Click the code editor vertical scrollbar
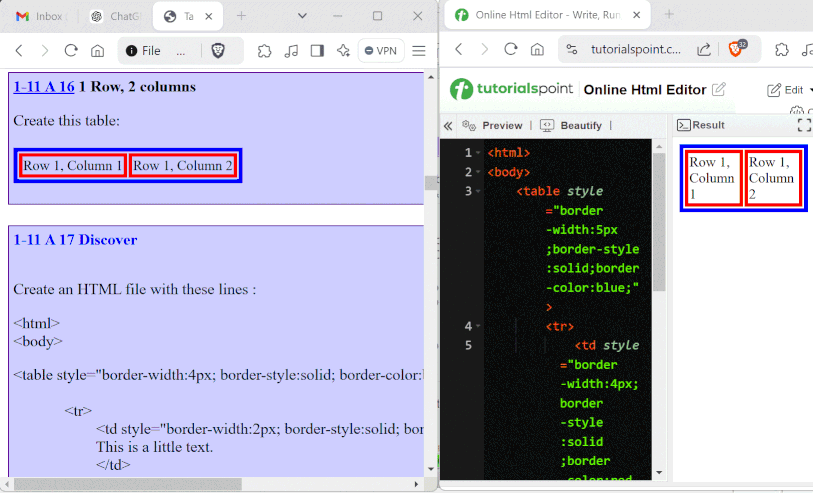The height and width of the screenshot is (493, 813). click(x=658, y=220)
